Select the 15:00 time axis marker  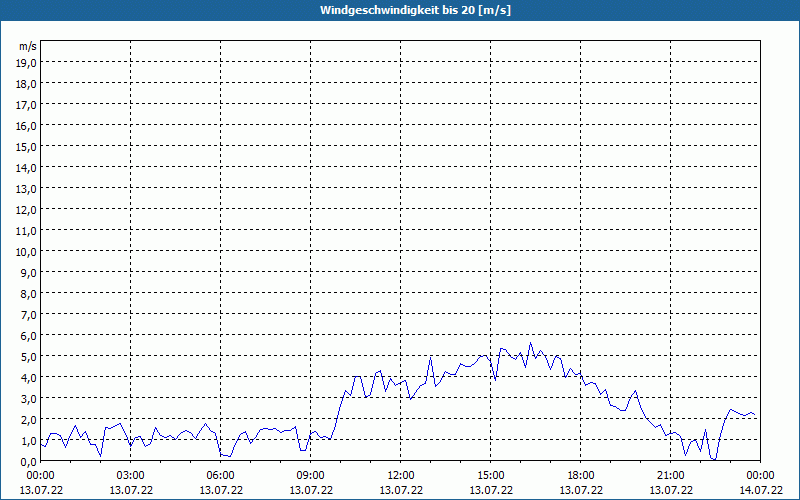point(491,476)
